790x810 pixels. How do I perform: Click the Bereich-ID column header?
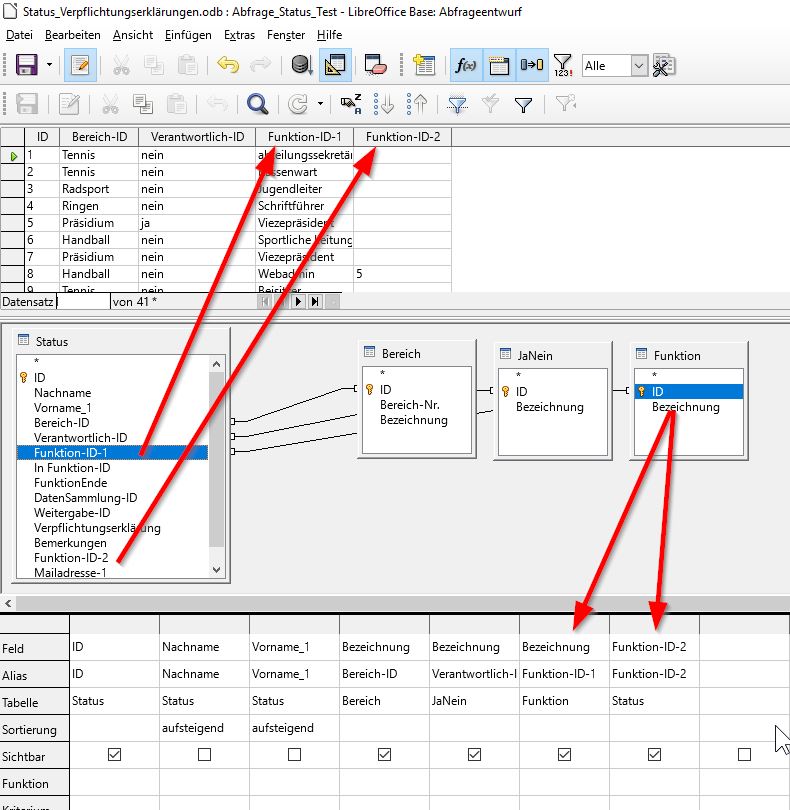(99, 137)
